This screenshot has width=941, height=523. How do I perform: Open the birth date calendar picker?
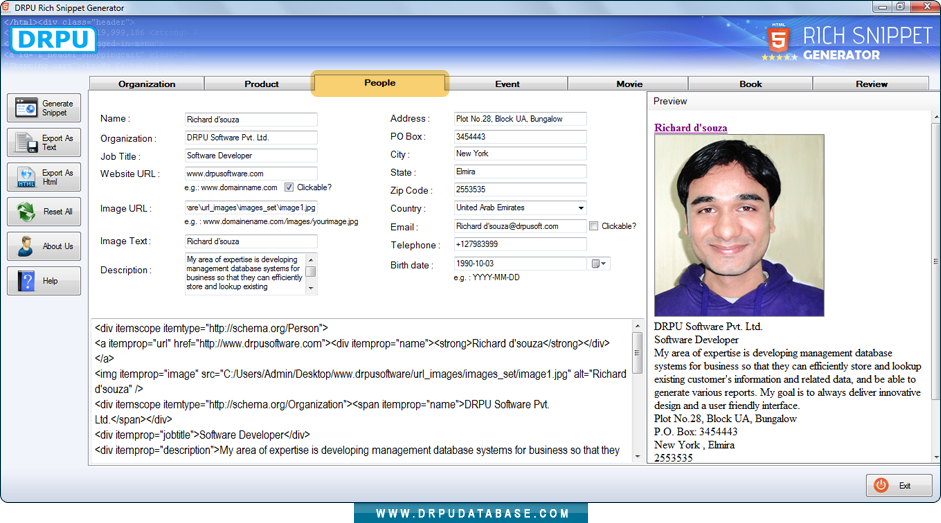(x=598, y=264)
